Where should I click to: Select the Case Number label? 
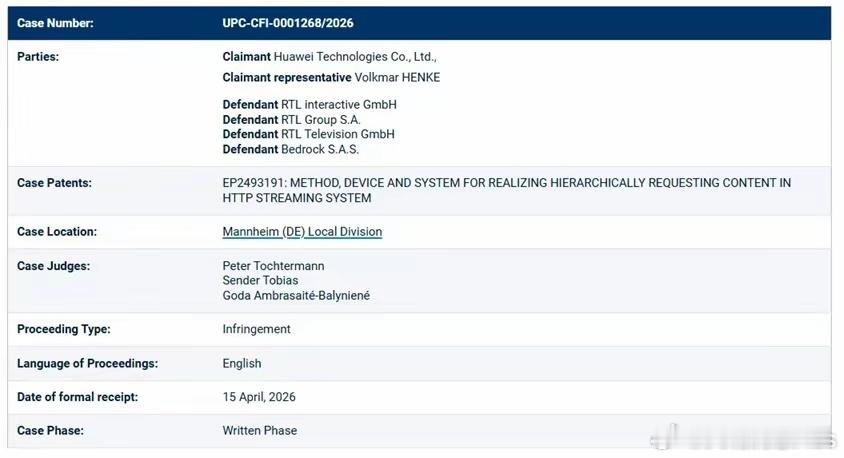tap(55, 23)
